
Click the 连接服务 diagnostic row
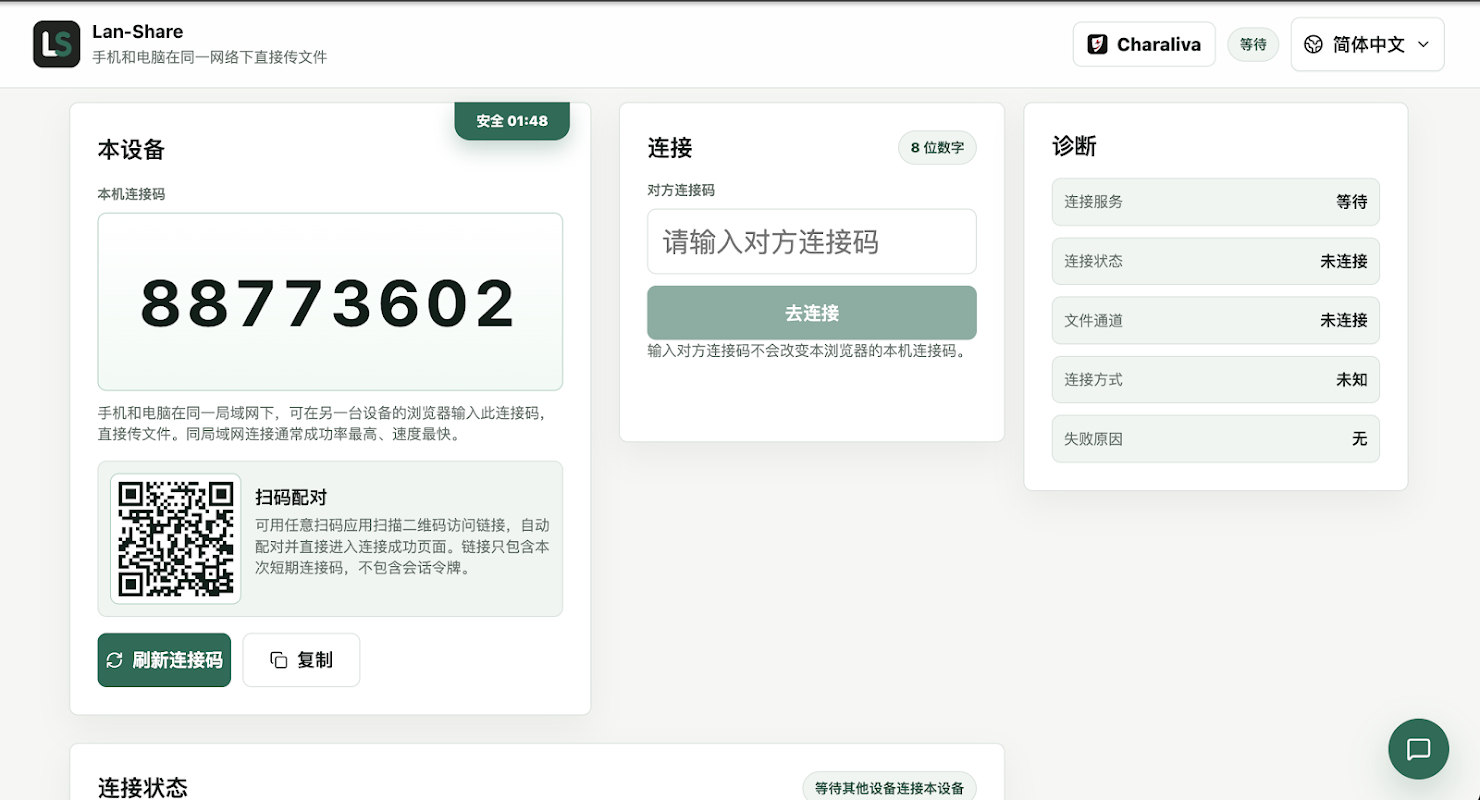pyautogui.click(x=1216, y=202)
